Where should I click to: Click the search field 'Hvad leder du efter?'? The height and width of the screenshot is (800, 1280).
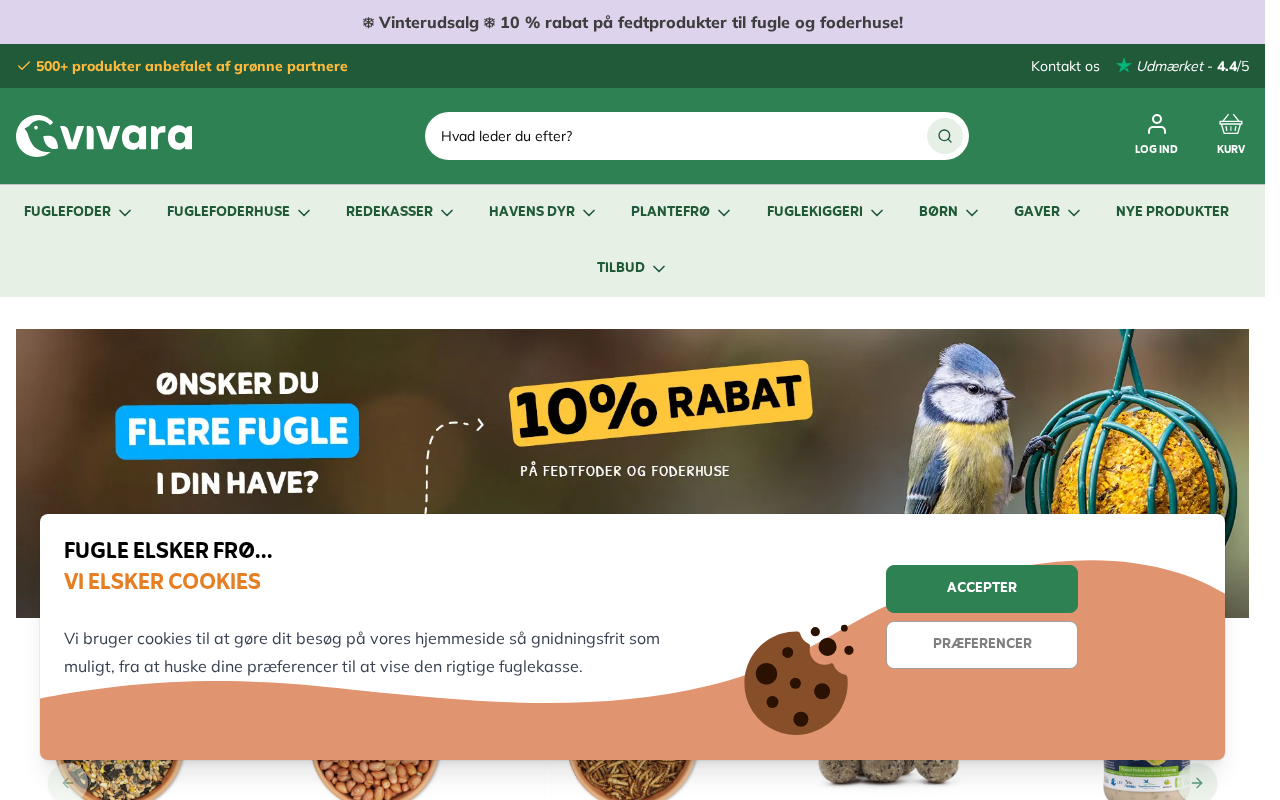click(680, 136)
